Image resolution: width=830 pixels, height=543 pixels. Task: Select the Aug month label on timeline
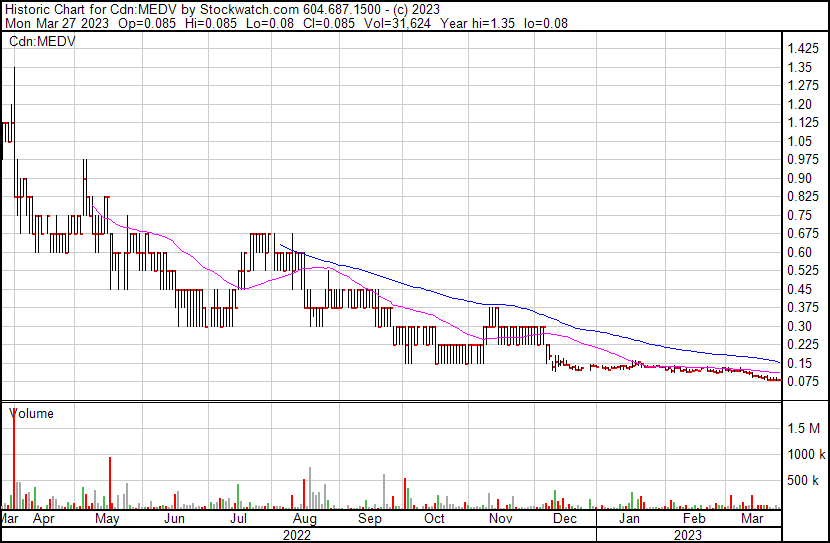tap(305, 519)
